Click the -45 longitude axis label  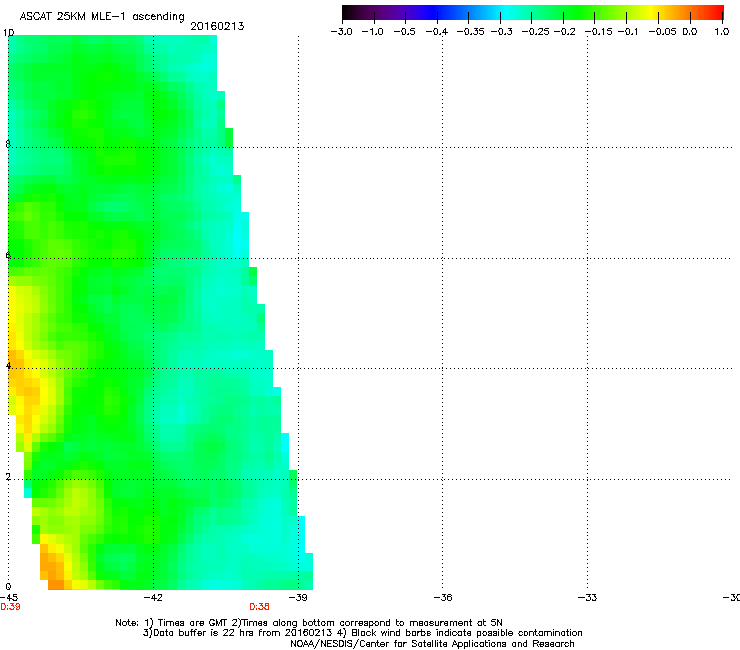(x=9, y=598)
